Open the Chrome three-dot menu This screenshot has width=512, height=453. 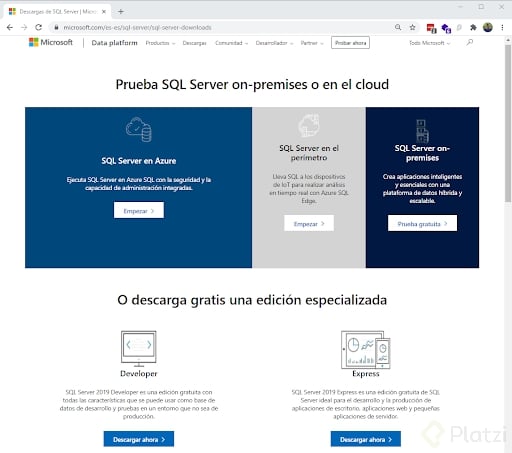pyautogui.click(x=502, y=27)
